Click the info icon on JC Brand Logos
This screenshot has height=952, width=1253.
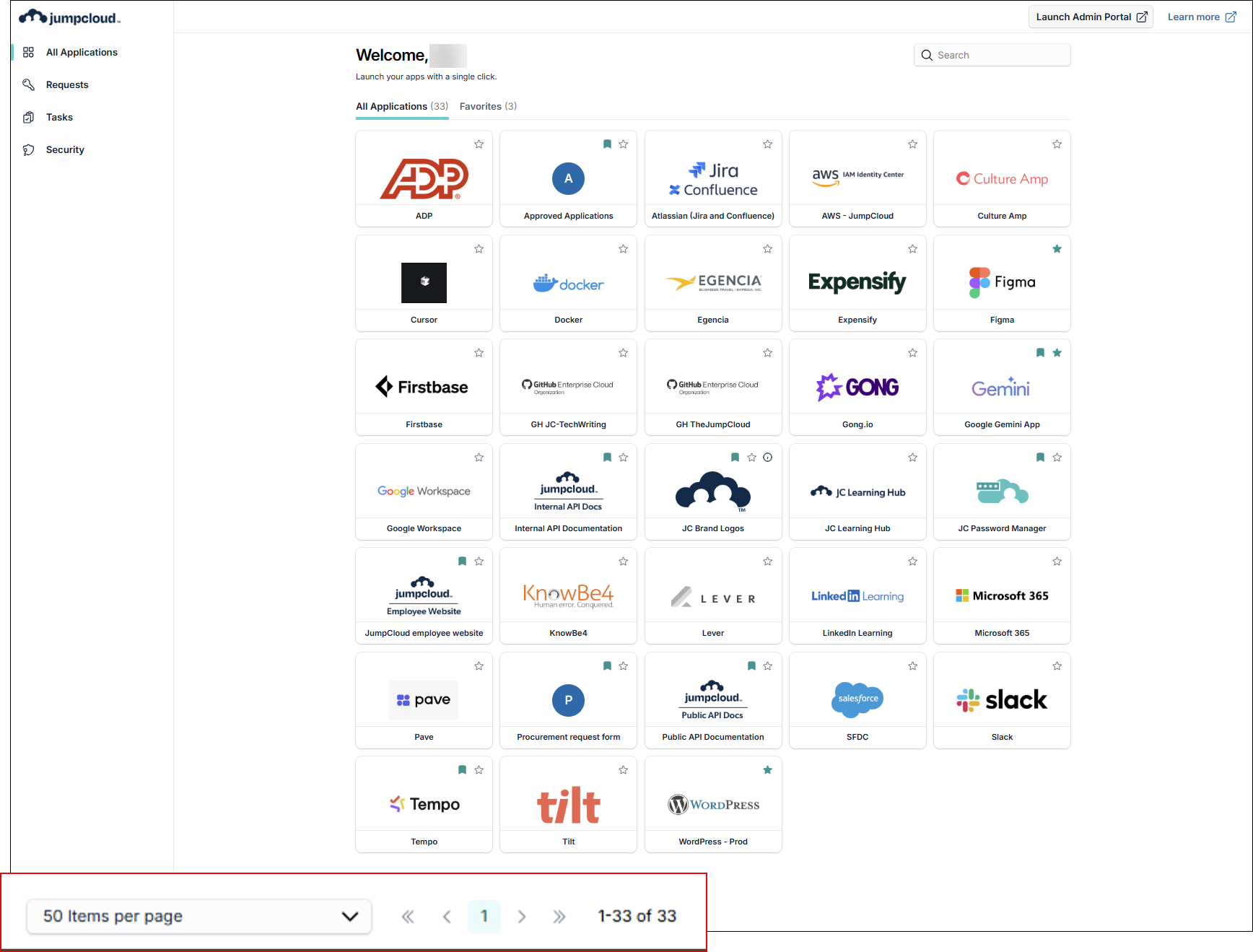coord(768,458)
